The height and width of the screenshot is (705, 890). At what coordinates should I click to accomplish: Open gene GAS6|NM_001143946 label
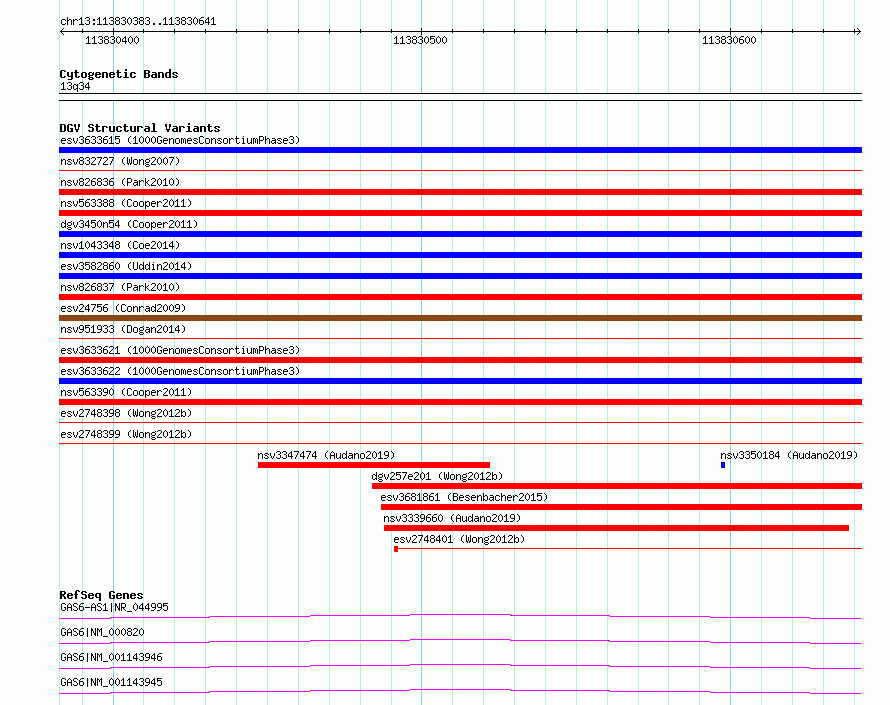[111, 657]
